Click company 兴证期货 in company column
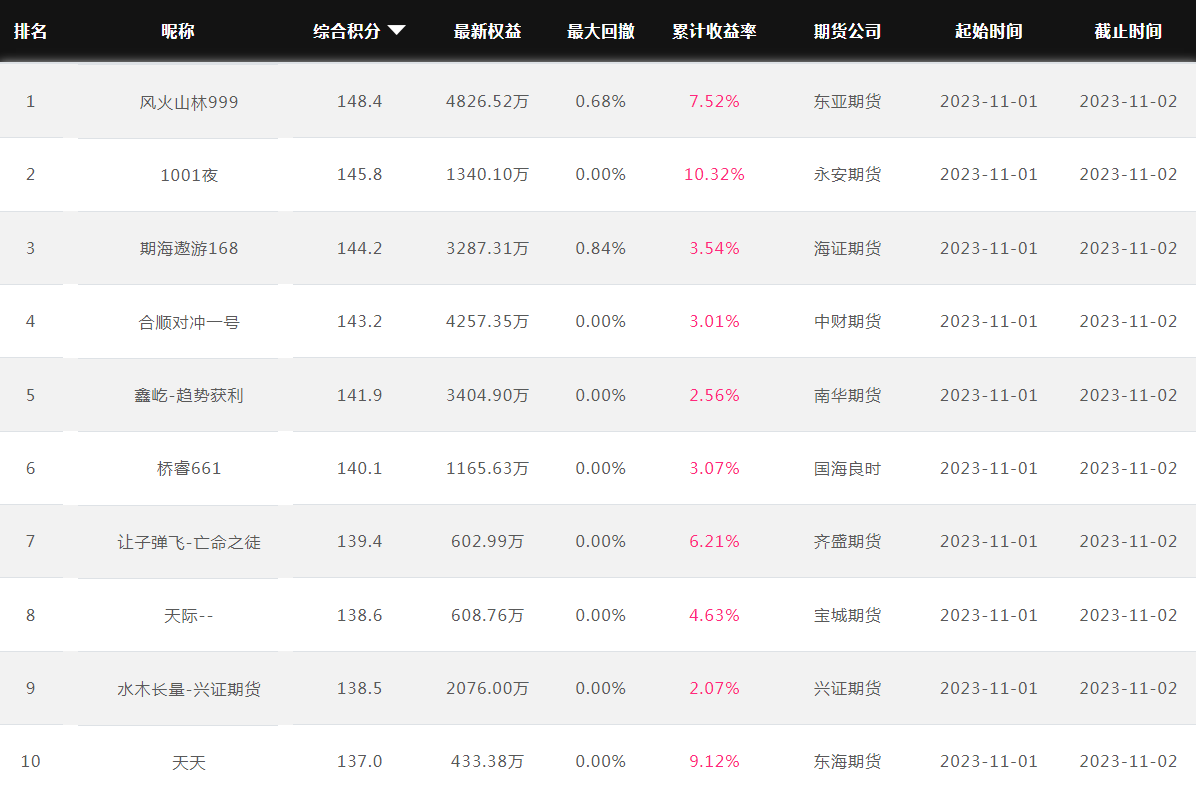The height and width of the screenshot is (796, 1196). point(847,688)
